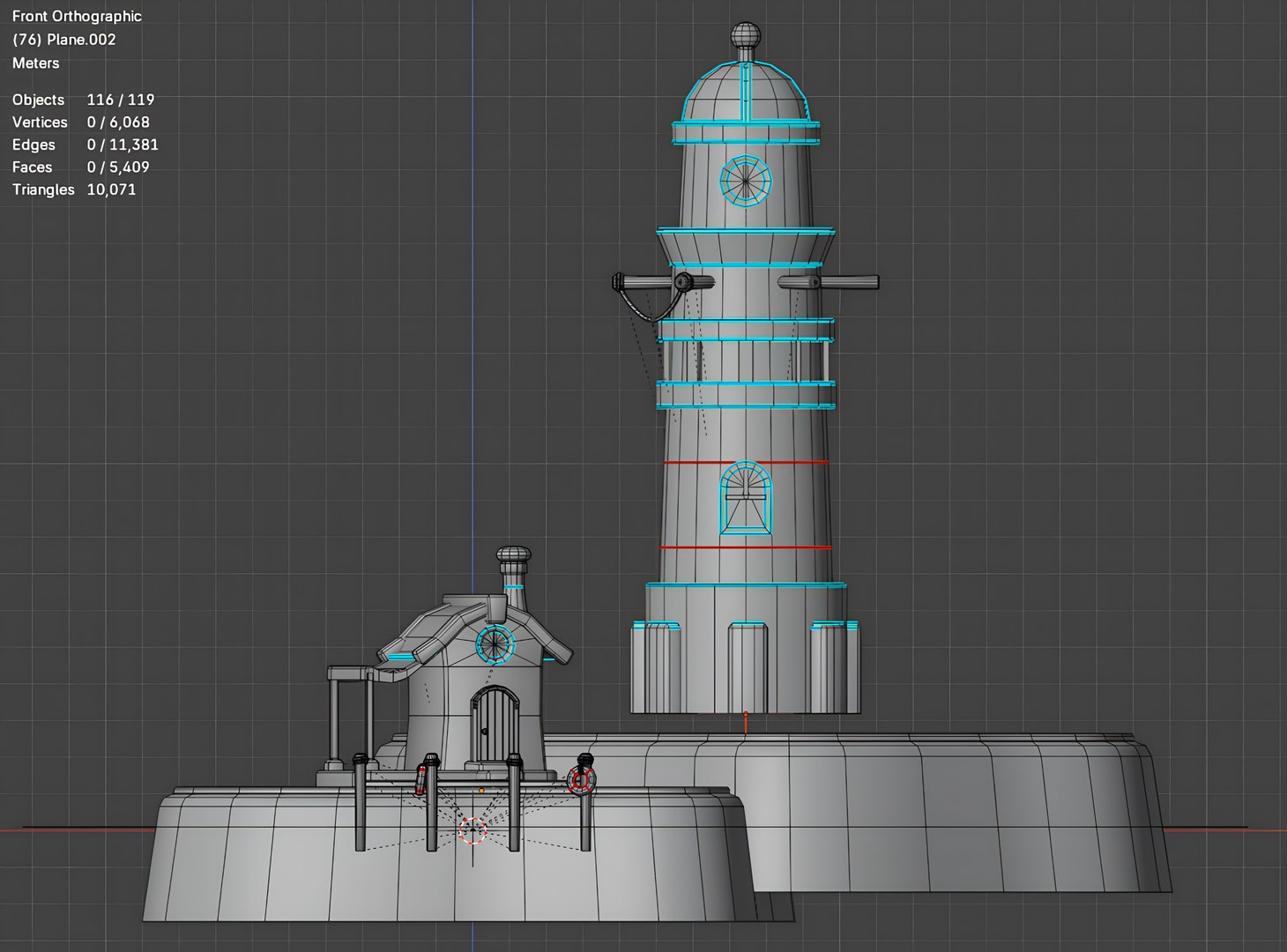Click the red-white 3D cursor
This screenshot has width=1287, height=952.
point(472,829)
